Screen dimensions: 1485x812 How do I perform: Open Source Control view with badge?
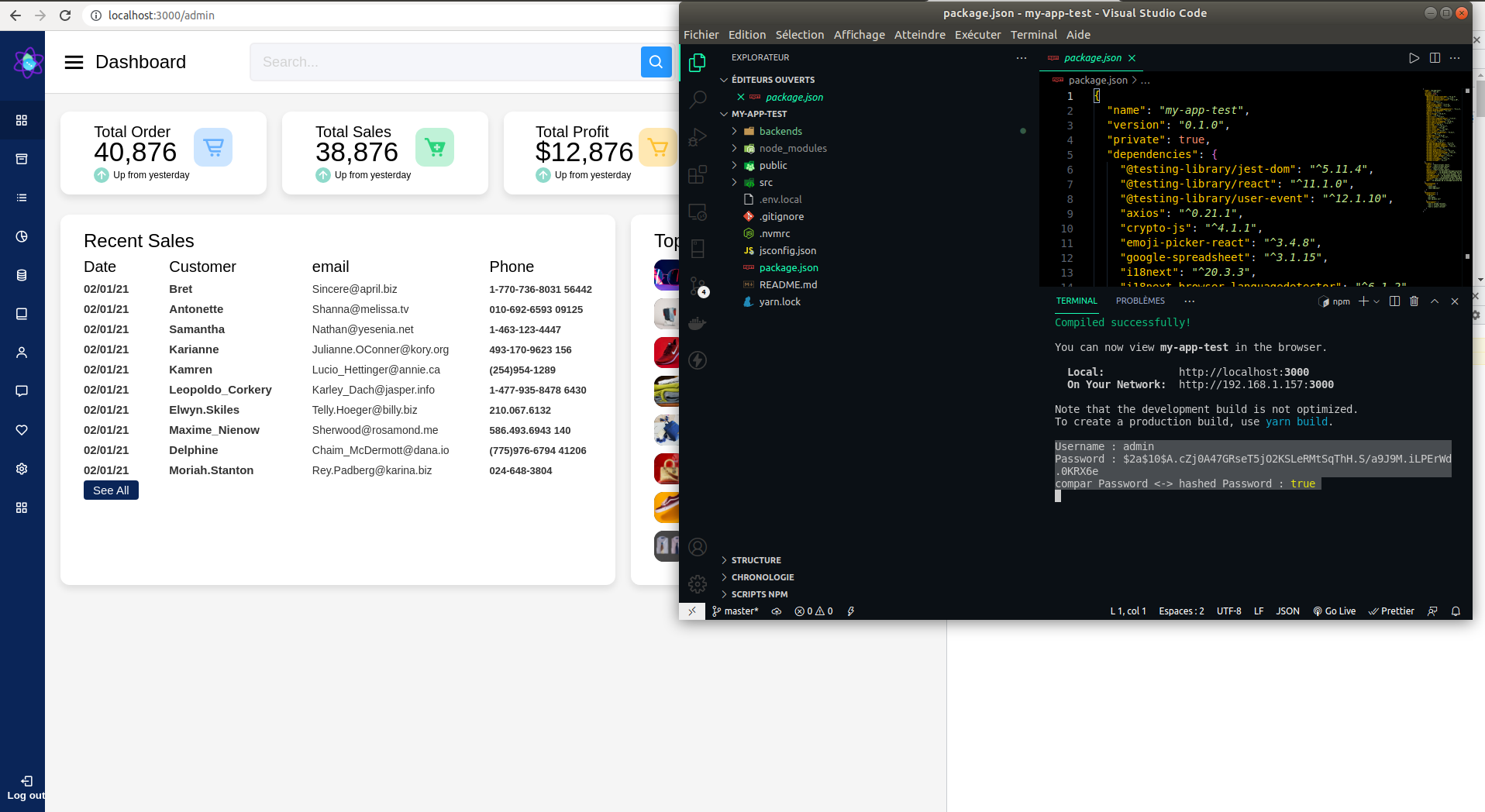(698, 286)
